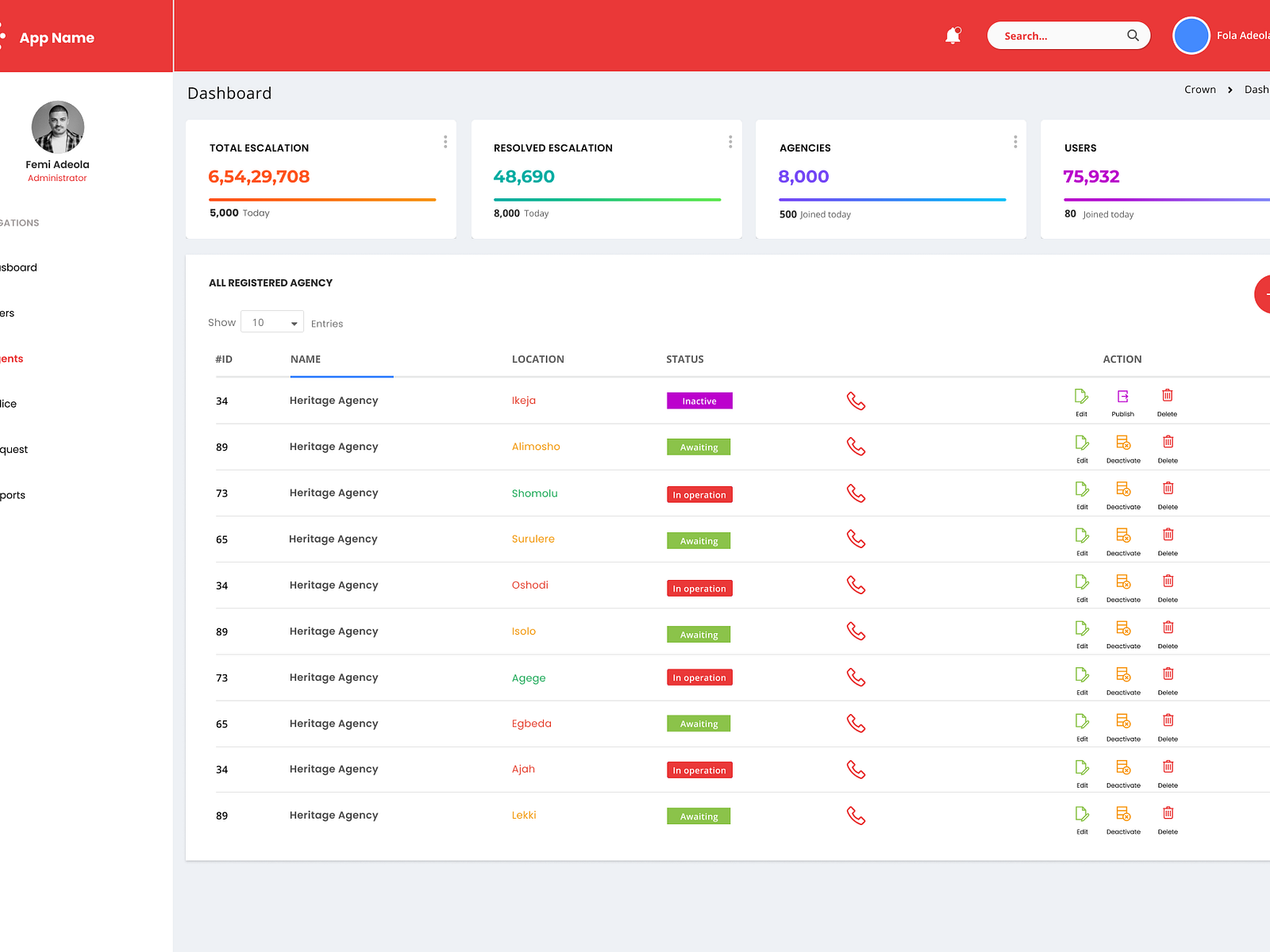Click the red floating add button

[1265, 294]
